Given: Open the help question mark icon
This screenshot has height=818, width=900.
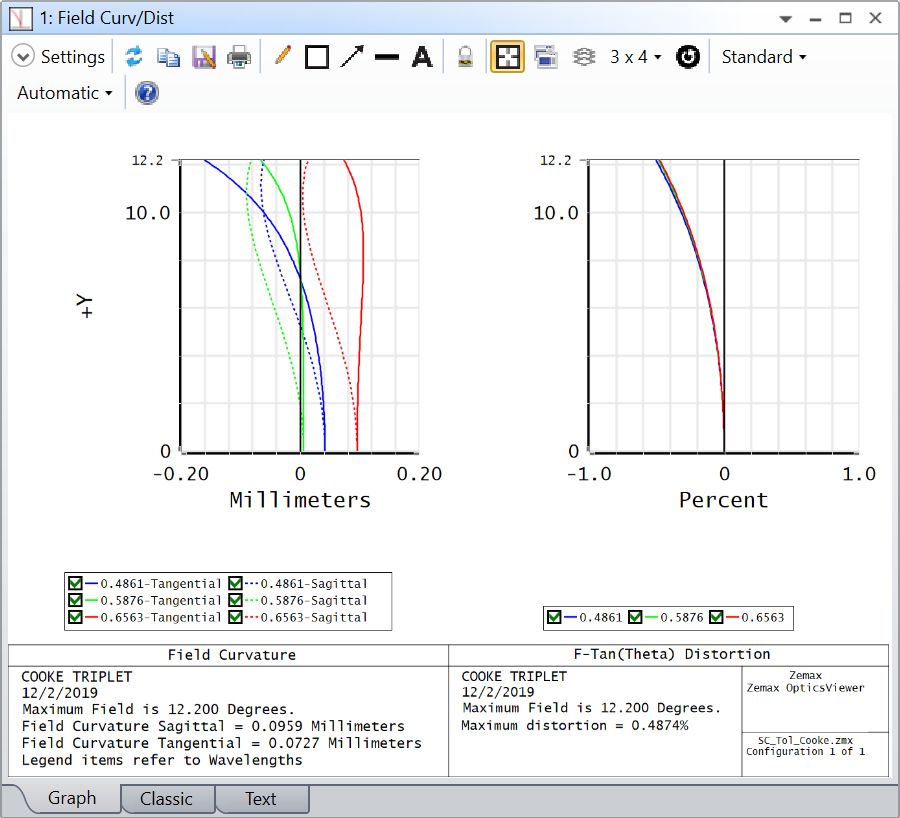Looking at the screenshot, I should [x=147, y=93].
